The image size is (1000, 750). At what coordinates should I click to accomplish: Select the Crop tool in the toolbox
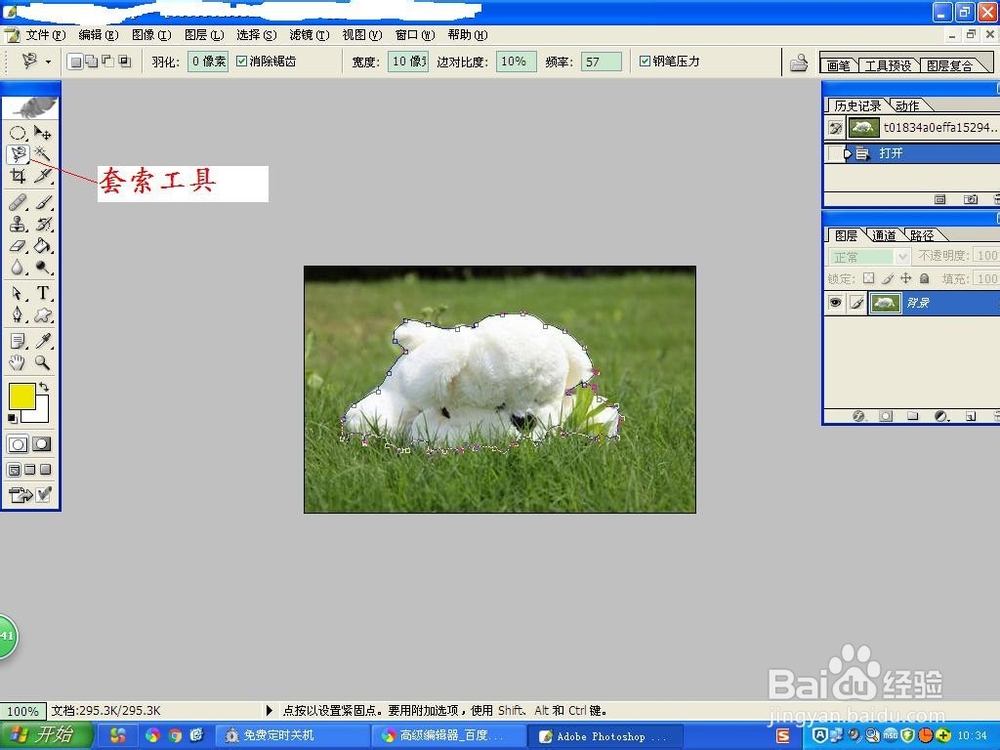17,176
